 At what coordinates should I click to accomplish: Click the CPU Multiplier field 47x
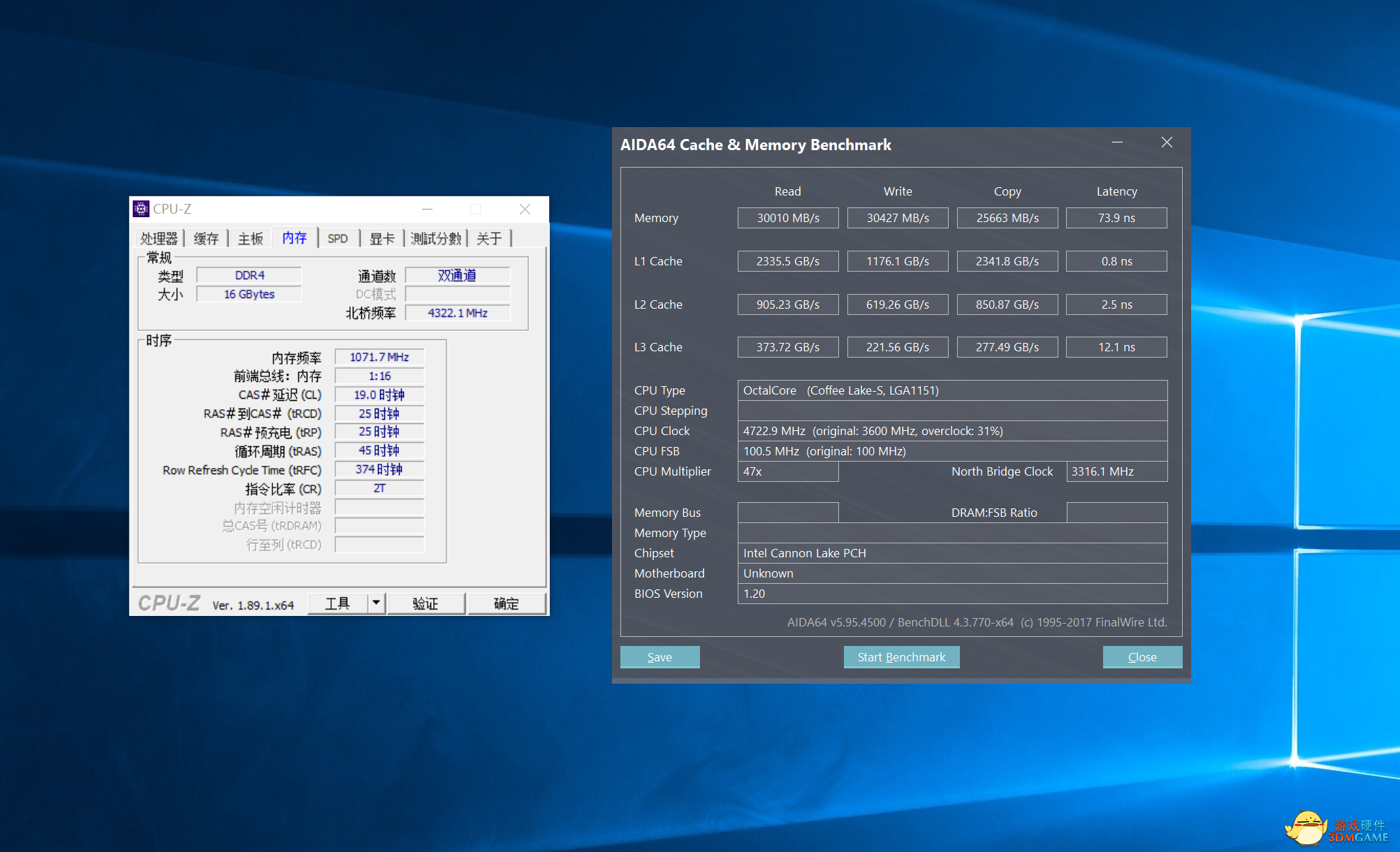tap(788, 471)
